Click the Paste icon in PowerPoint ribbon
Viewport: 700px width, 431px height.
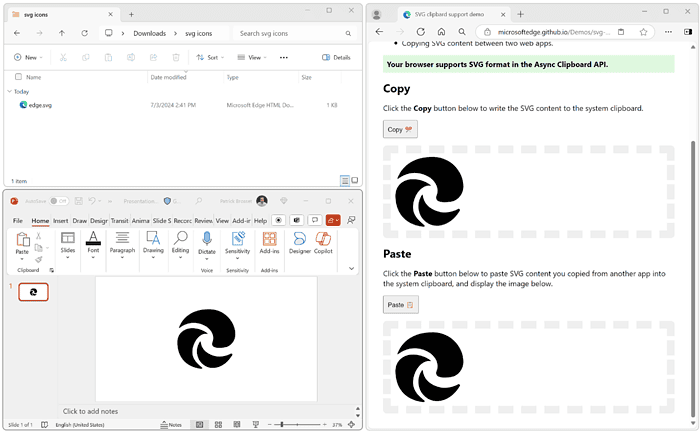22,239
